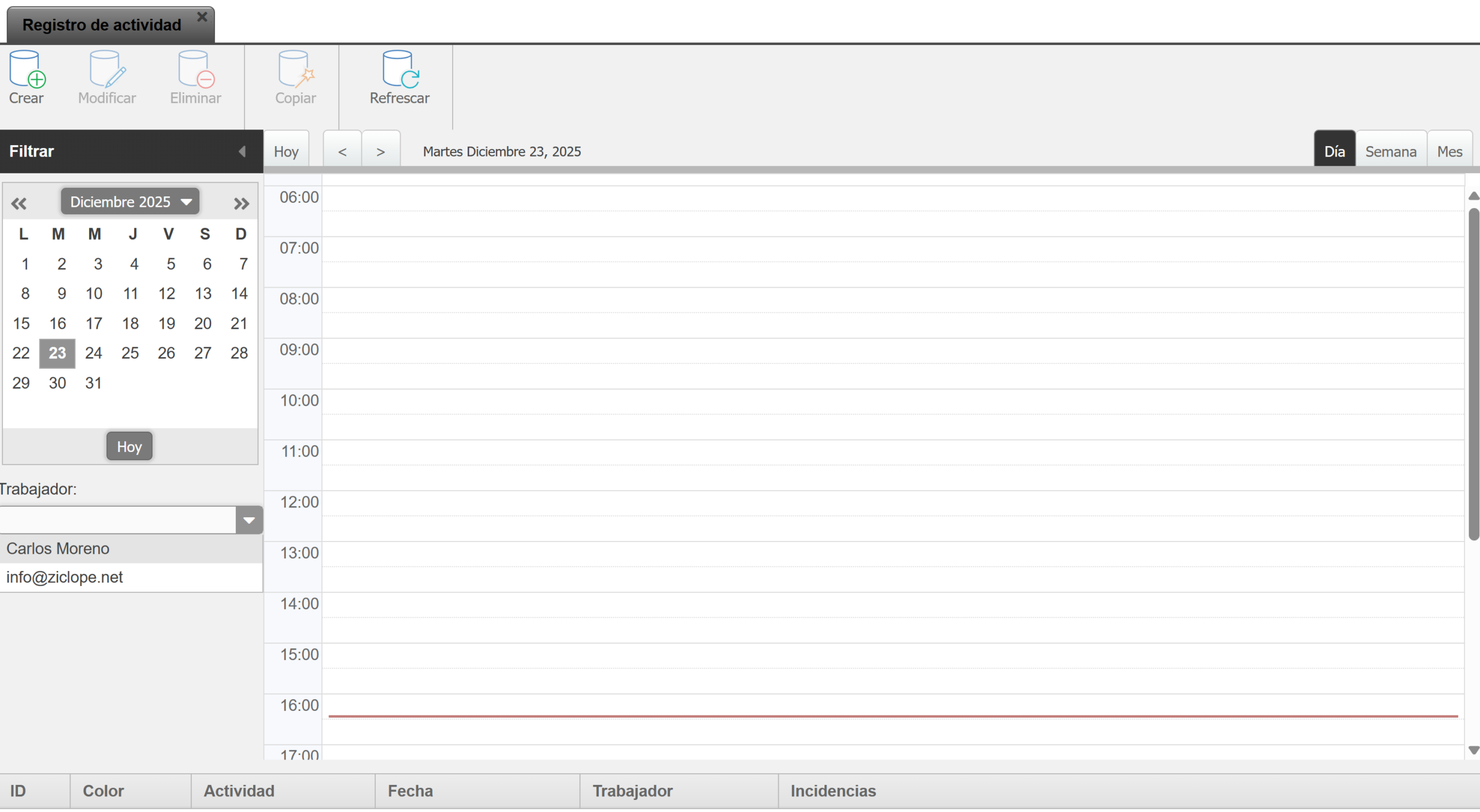Select info@ziclope.net as the worker
This screenshot has height=812, width=1480.
pos(65,577)
